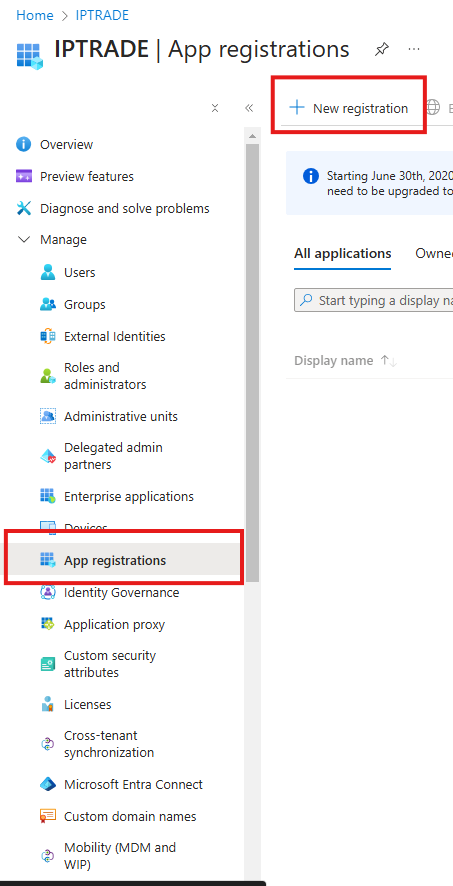Click the Application proxy icon
Screen dimensions: 453x886
tap(48, 624)
